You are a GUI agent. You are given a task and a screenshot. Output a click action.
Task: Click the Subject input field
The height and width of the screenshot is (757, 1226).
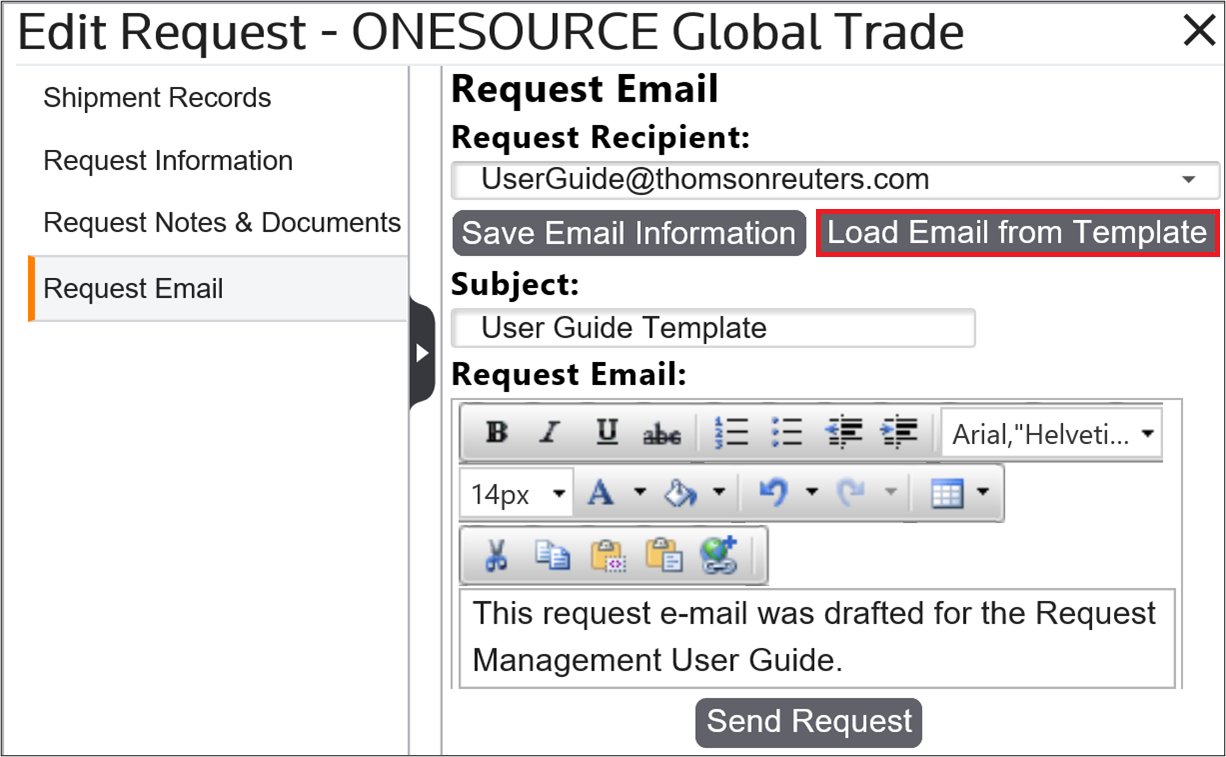coord(713,328)
